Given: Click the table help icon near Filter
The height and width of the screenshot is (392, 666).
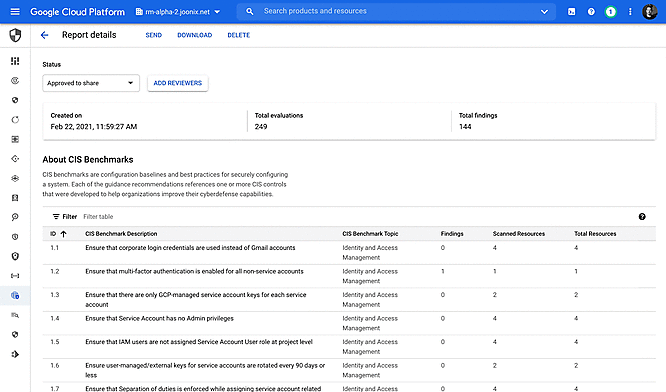Looking at the screenshot, I should click(642, 217).
